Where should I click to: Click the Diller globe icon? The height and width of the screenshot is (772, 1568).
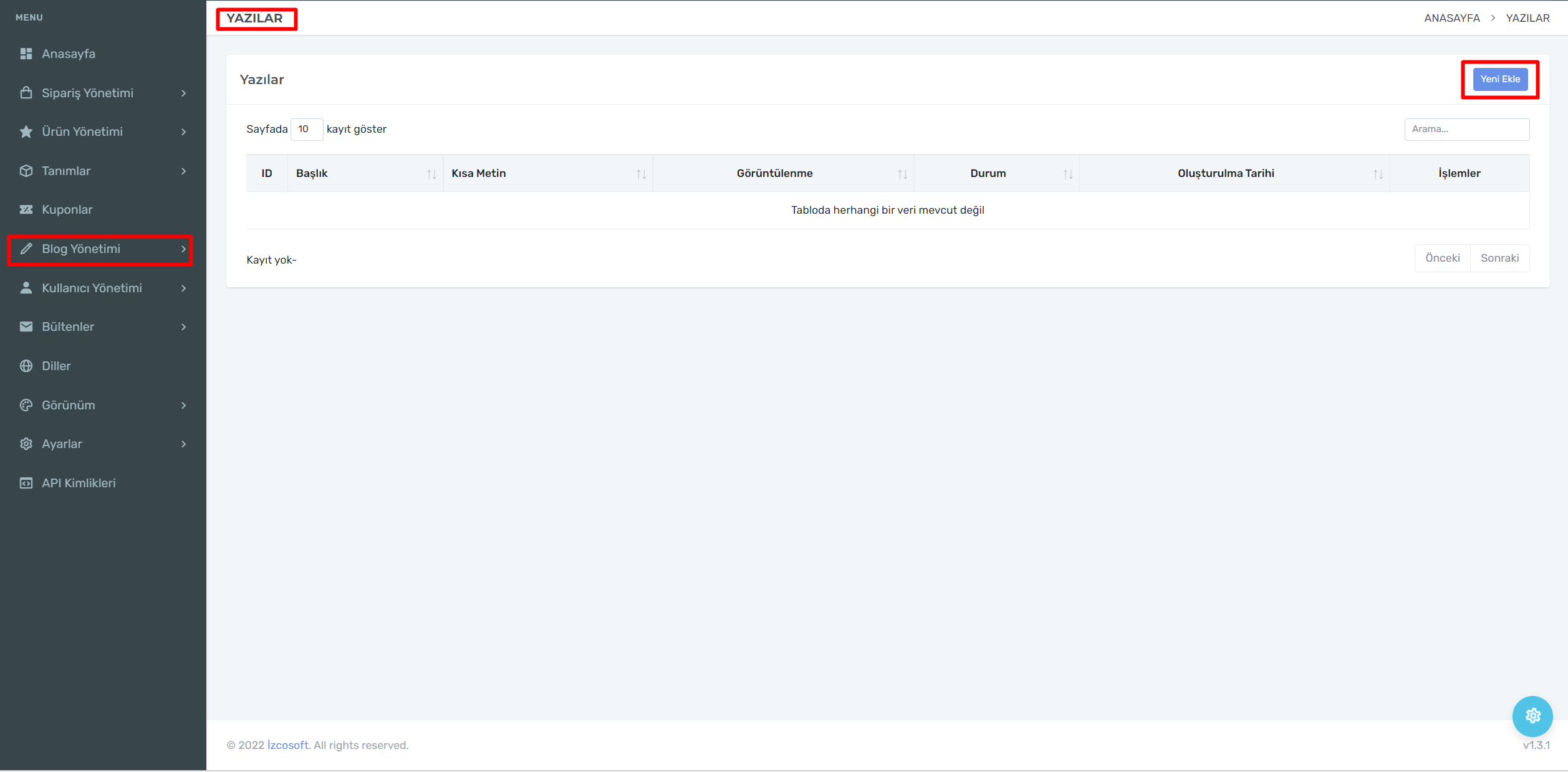click(x=26, y=366)
